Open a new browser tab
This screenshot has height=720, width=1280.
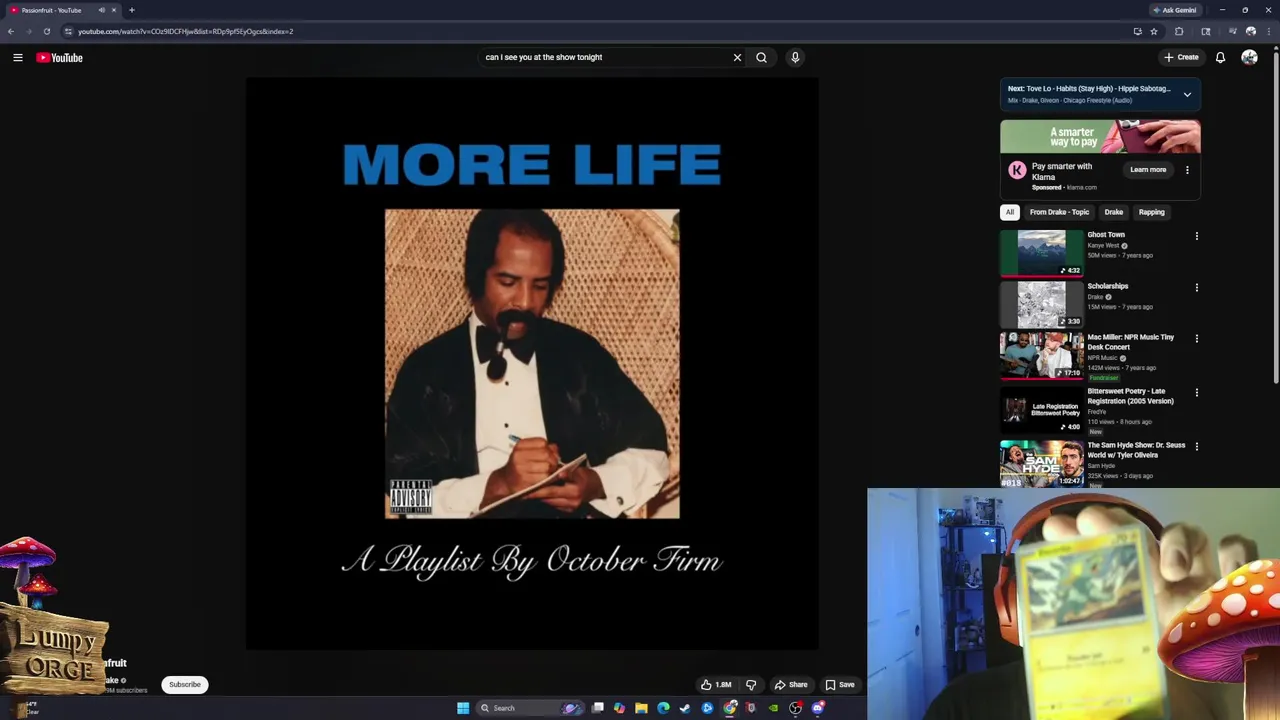tap(131, 10)
